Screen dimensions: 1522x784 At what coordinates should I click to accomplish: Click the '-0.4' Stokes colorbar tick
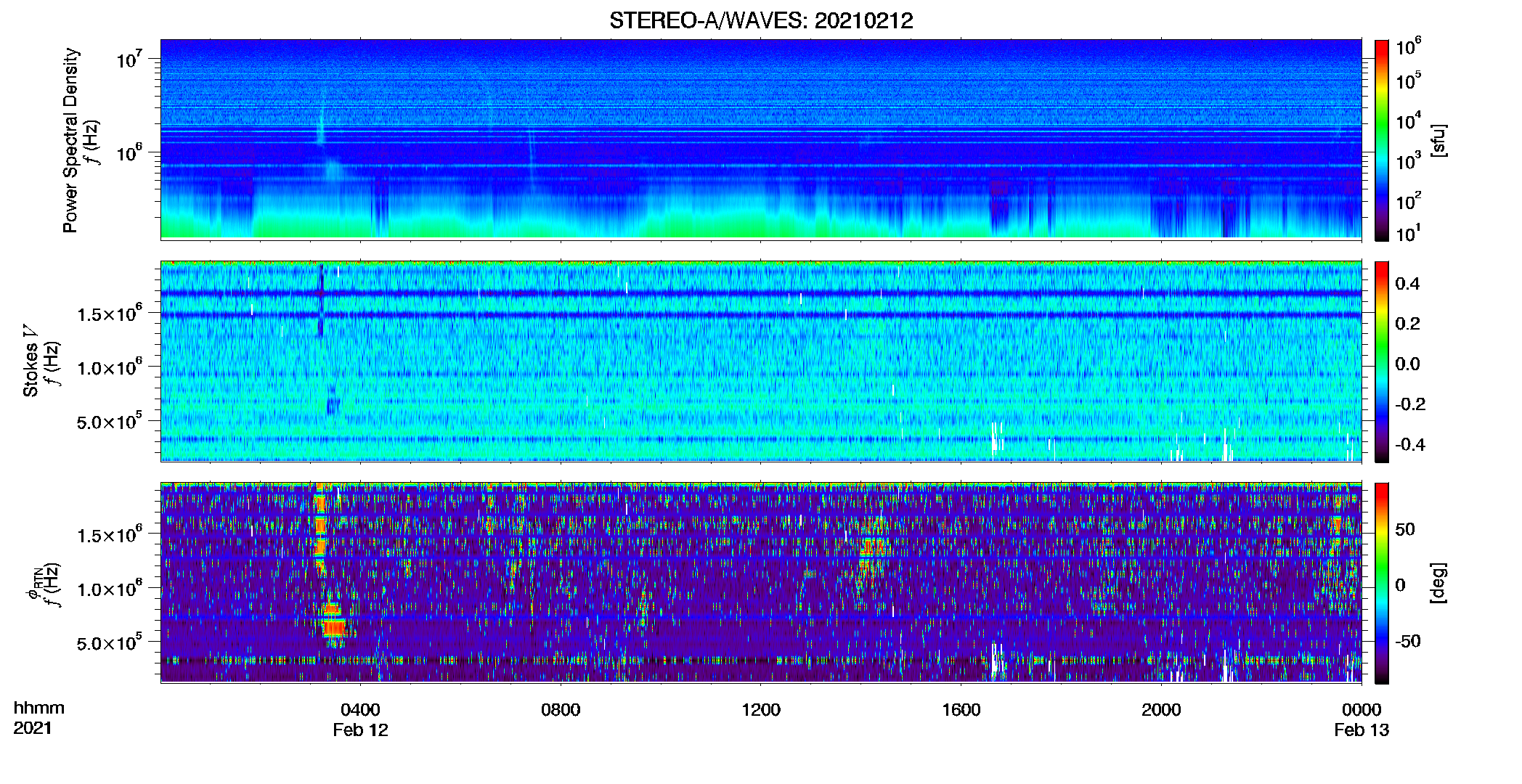click(1410, 444)
